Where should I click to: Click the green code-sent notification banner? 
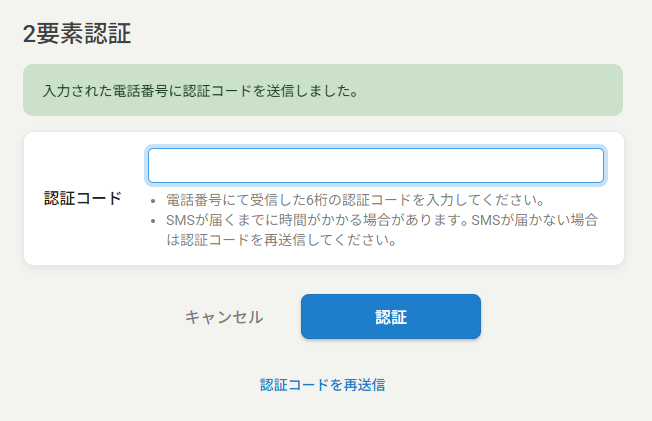click(323, 90)
